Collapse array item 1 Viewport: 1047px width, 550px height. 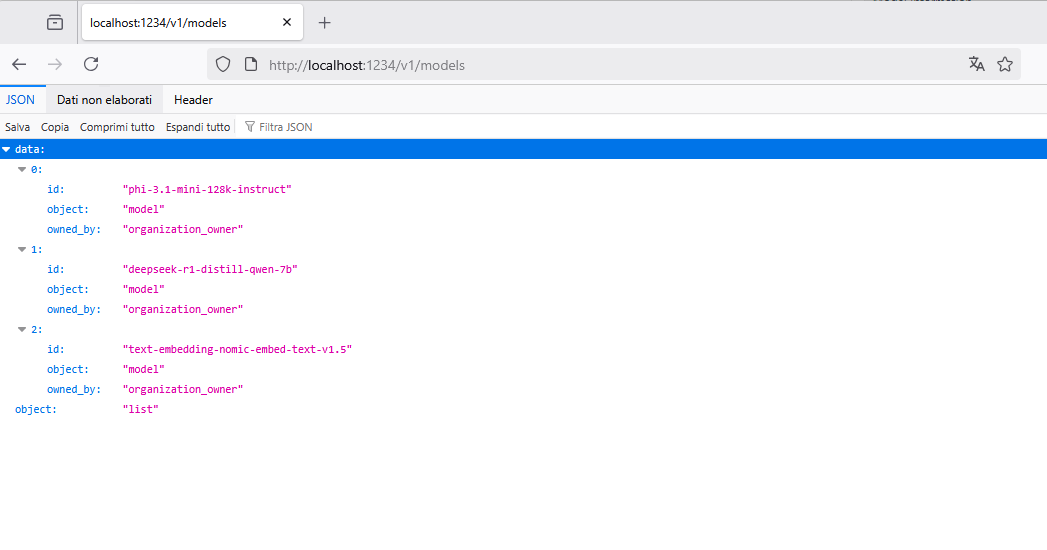coord(22,250)
